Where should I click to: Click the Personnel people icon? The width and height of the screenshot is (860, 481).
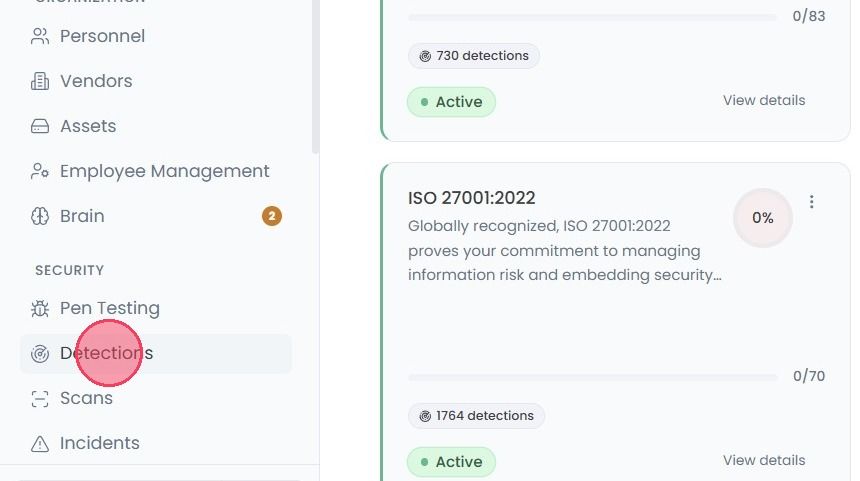39,36
